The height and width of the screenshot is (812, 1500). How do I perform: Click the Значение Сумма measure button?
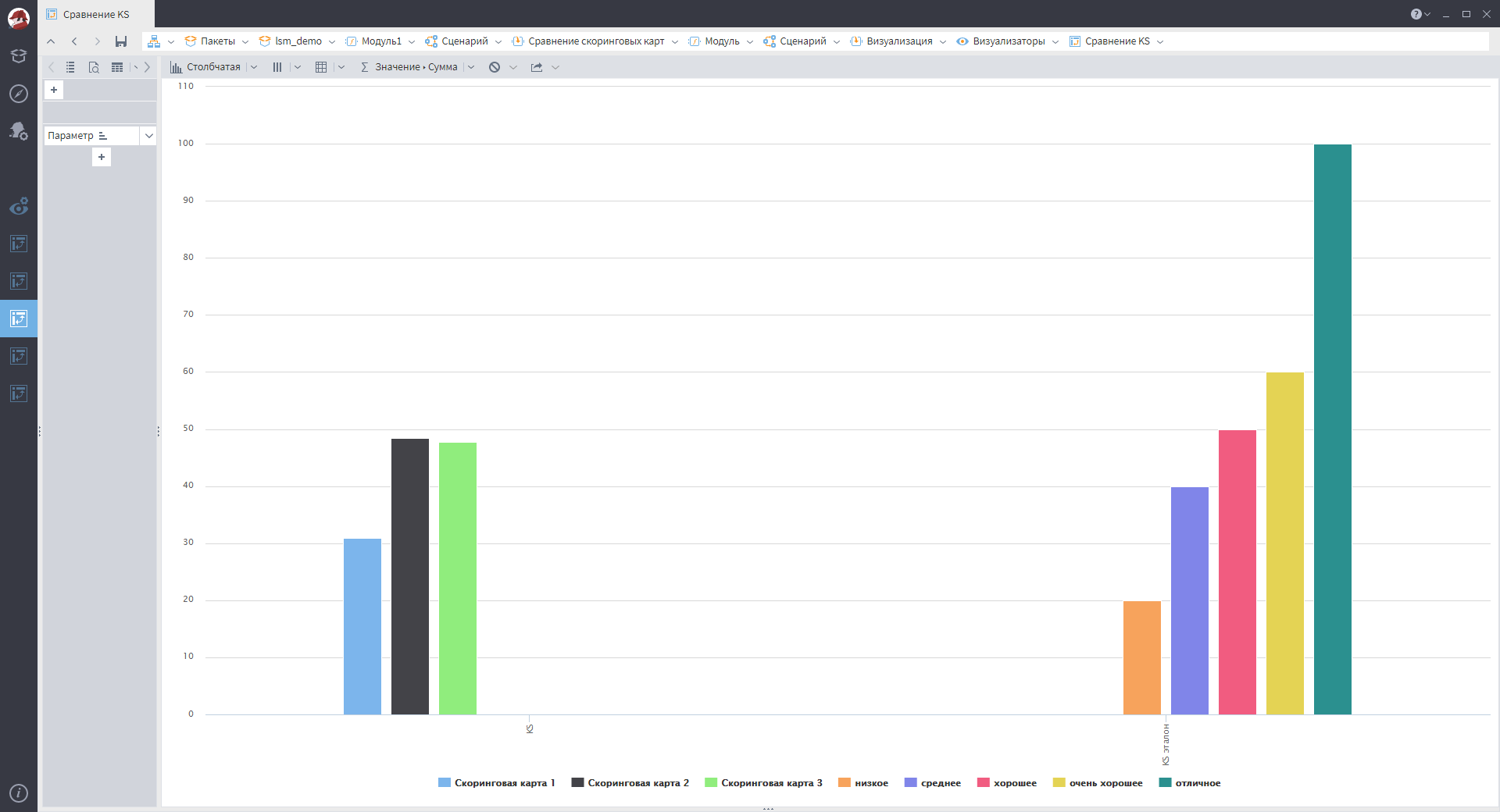[409, 67]
